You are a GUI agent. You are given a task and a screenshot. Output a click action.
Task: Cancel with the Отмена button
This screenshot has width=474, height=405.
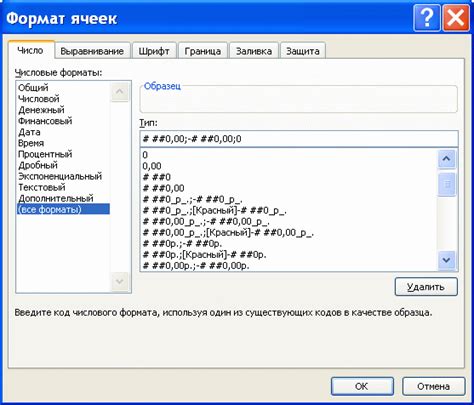coord(433,386)
